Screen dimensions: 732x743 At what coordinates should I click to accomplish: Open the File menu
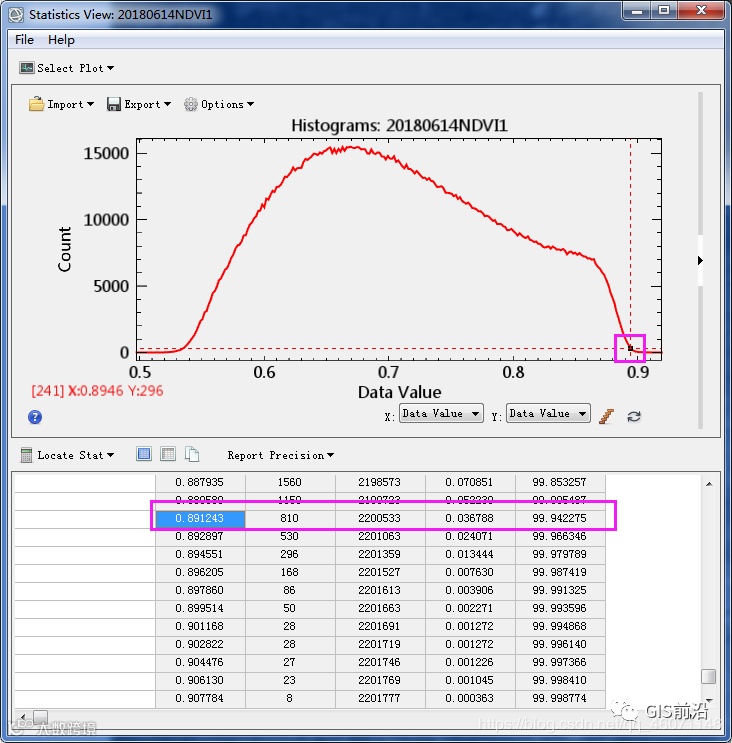click(x=24, y=39)
